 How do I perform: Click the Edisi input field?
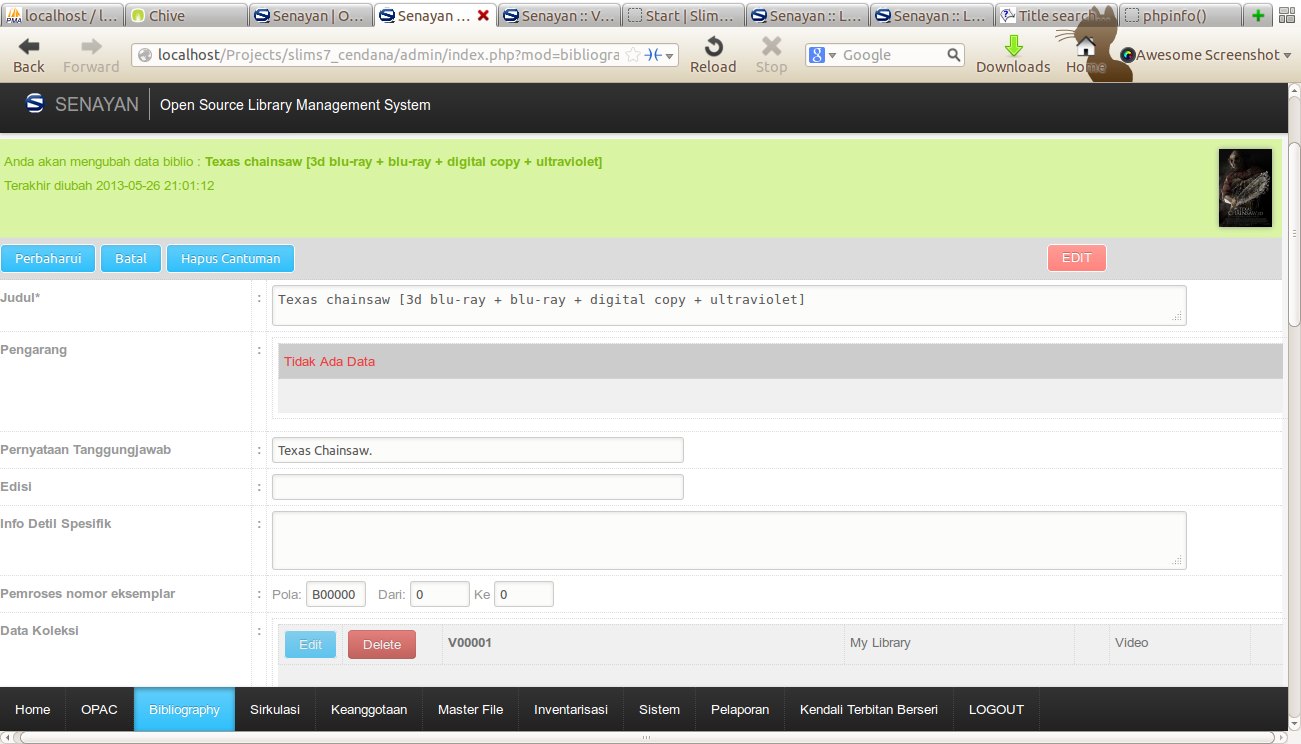(478, 487)
